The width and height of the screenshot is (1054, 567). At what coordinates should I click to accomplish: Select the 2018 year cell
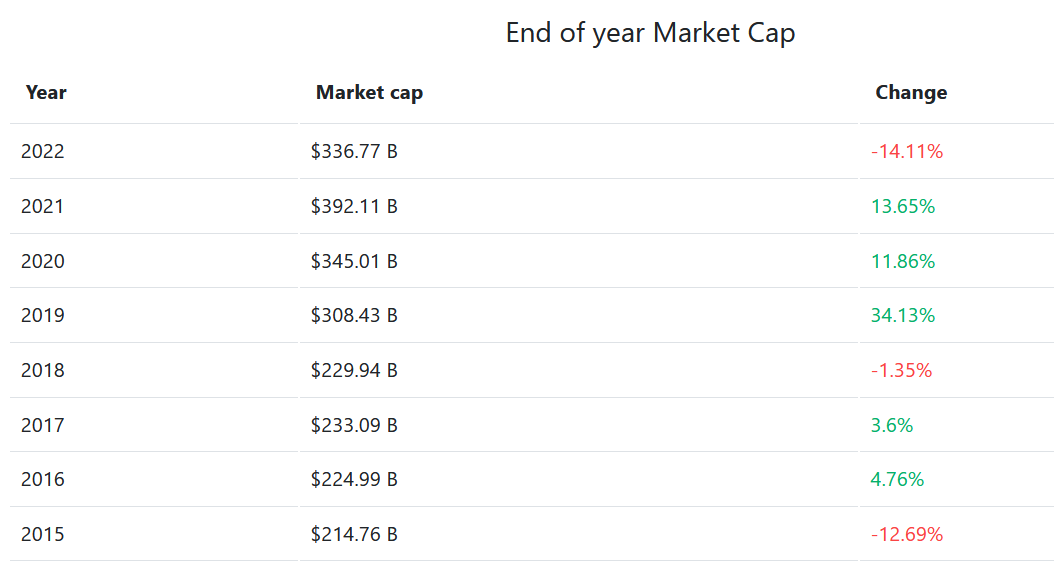(43, 371)
